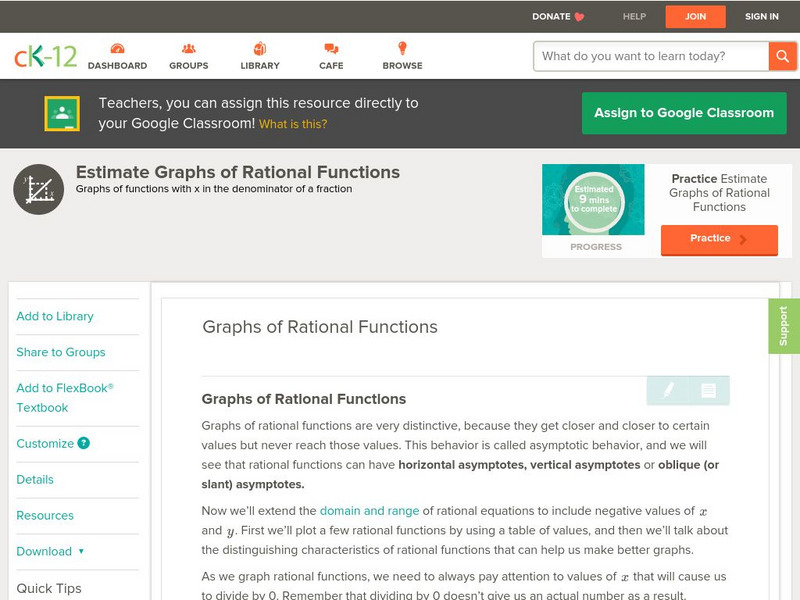The height and width of the screenshot is (600, 800).
Task: Click the notes icon beside the pencil
Action: click(708, 390)
